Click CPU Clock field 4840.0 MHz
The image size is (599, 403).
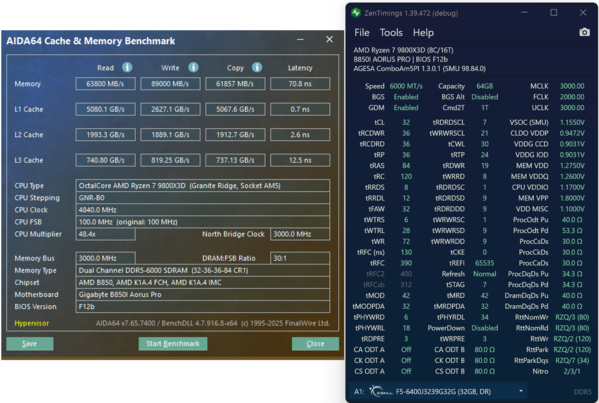point(202,210)
